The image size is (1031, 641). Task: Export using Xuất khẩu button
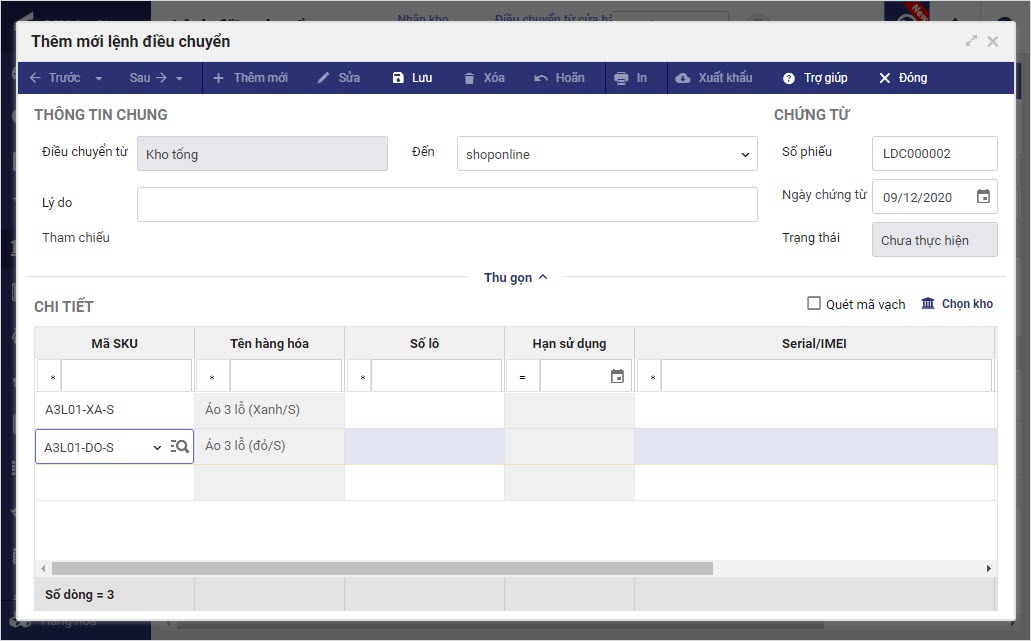[714, 78]
